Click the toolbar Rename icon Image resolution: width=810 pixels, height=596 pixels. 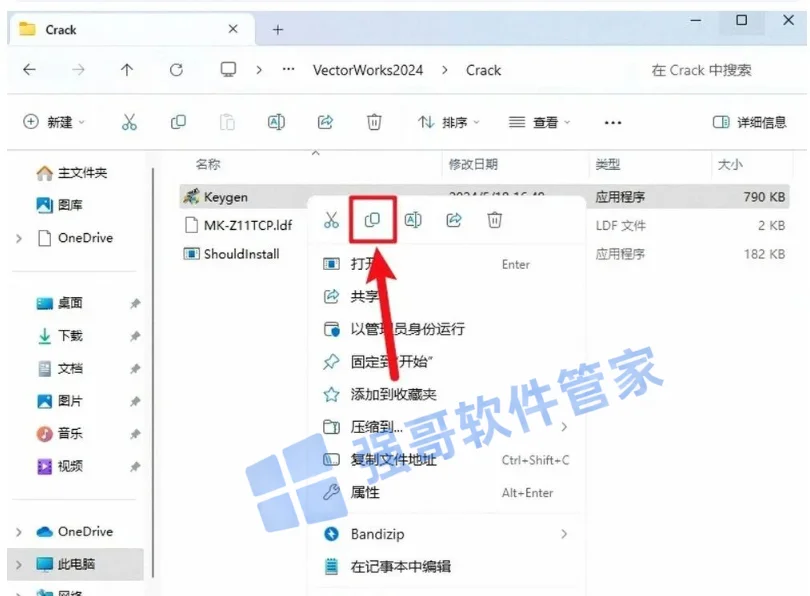(276, 122)
